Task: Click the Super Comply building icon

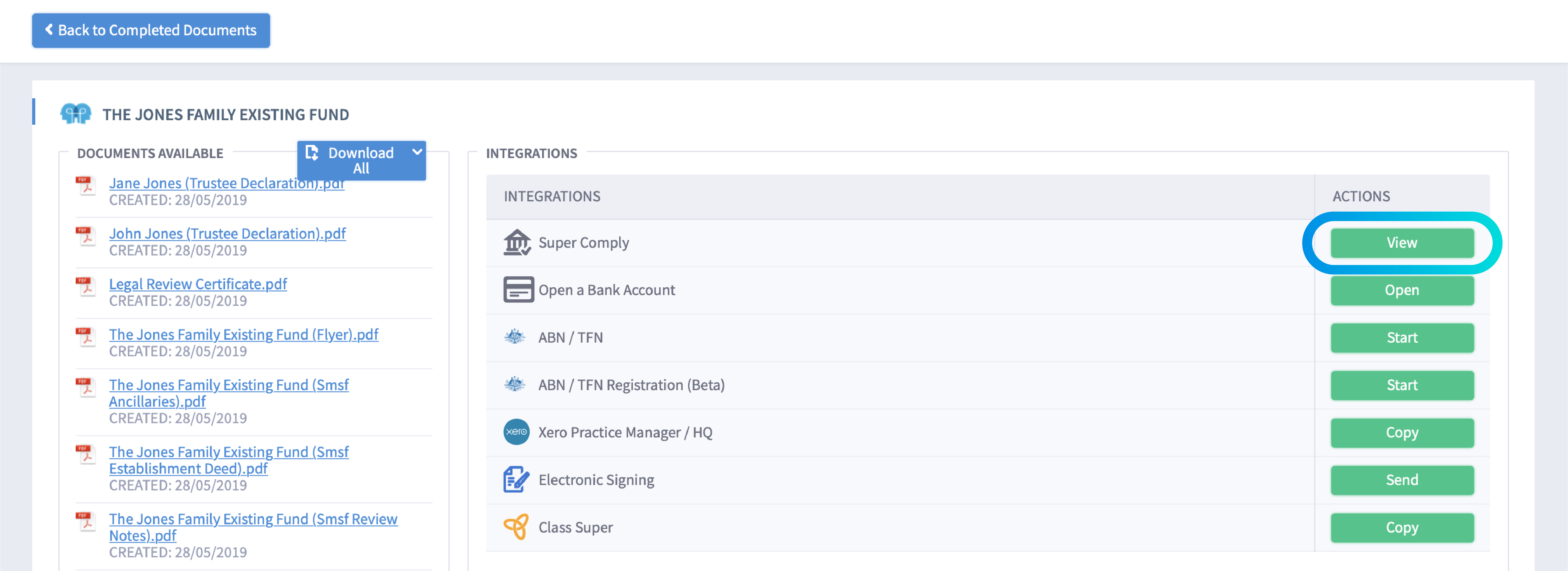Action: pyautogui.click(x=517, y=243)
